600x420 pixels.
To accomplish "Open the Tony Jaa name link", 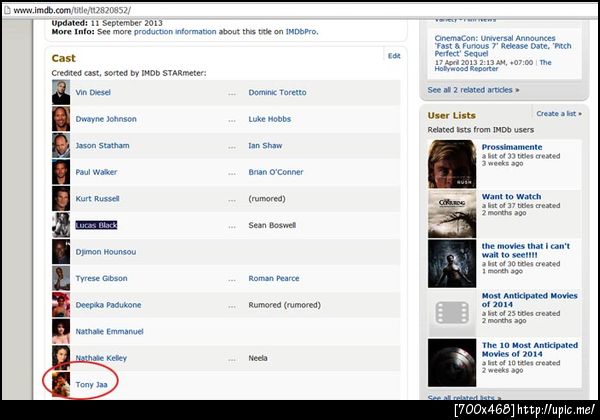I will click(x=91, y=385).
